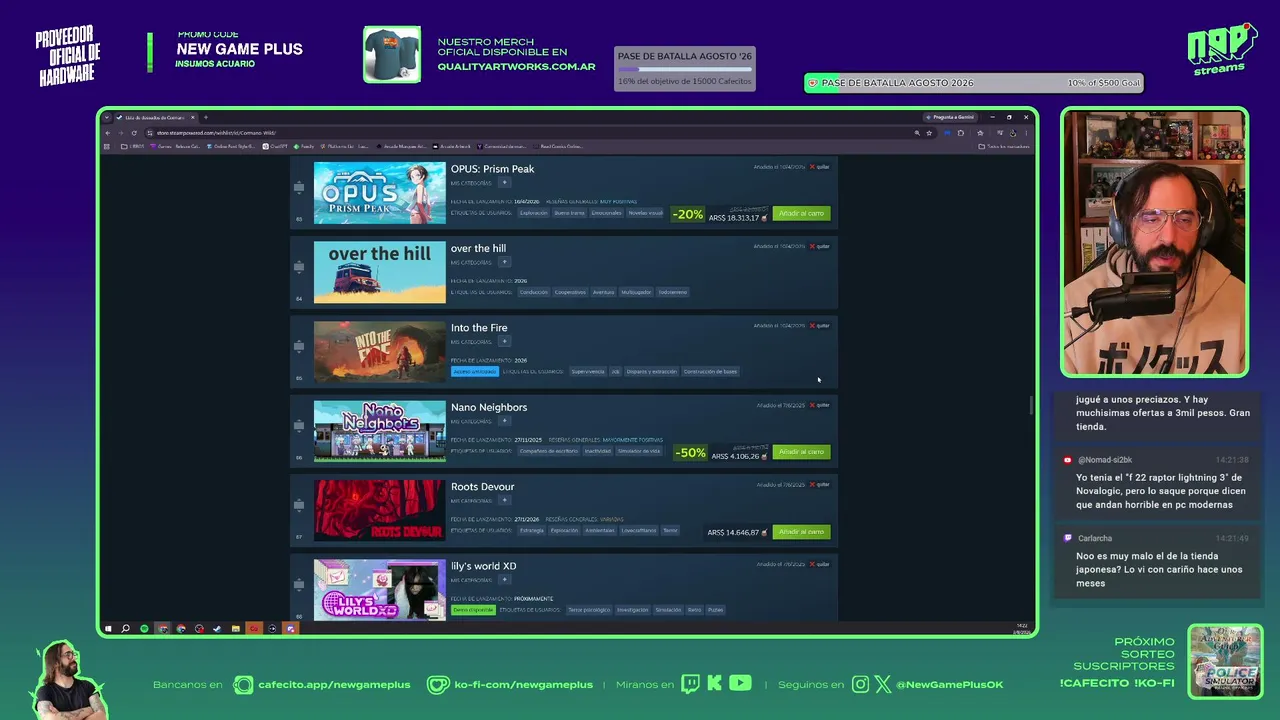Remove over the hill from wishlist

pyautogui.click(x=820, y=246)
